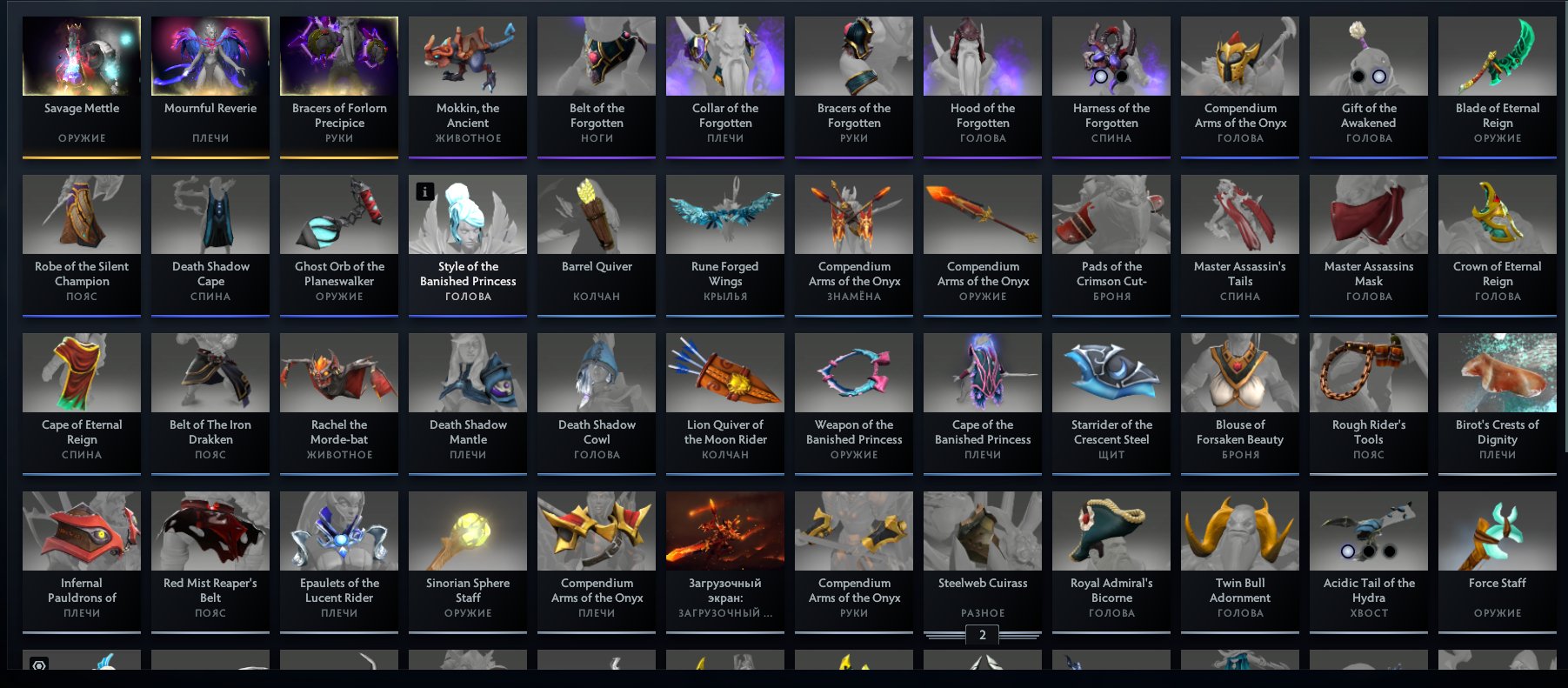Pick the Blade of Eternal Reign icon
1568x688 pixels.
pos(1498,57)
